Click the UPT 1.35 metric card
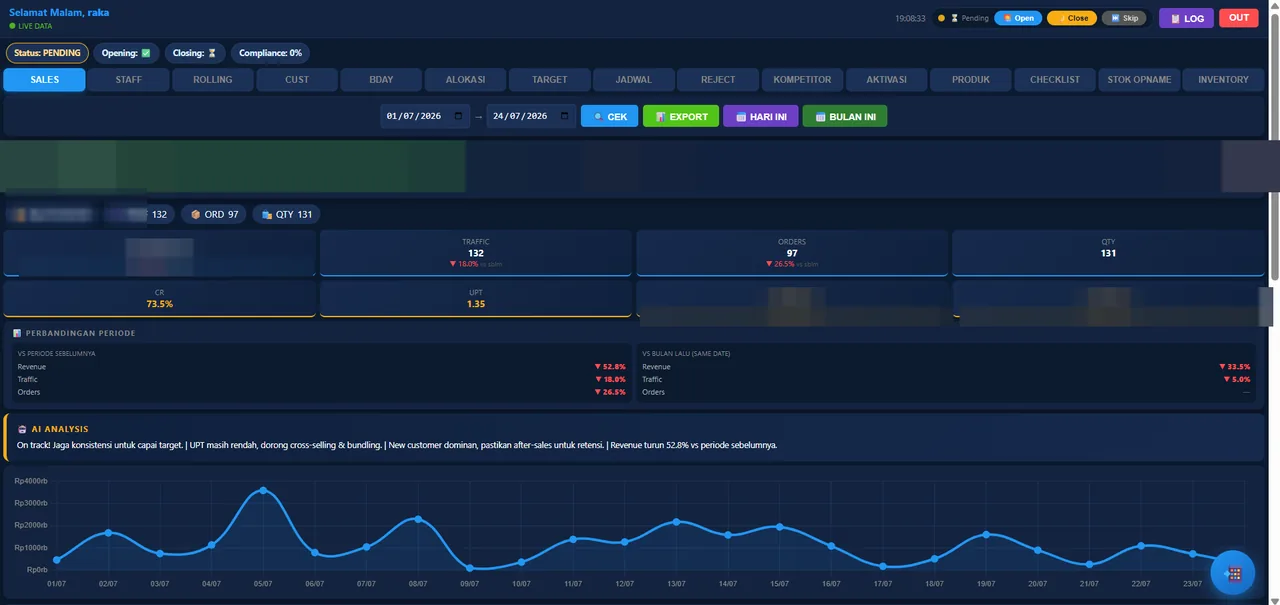 point(476,299)
